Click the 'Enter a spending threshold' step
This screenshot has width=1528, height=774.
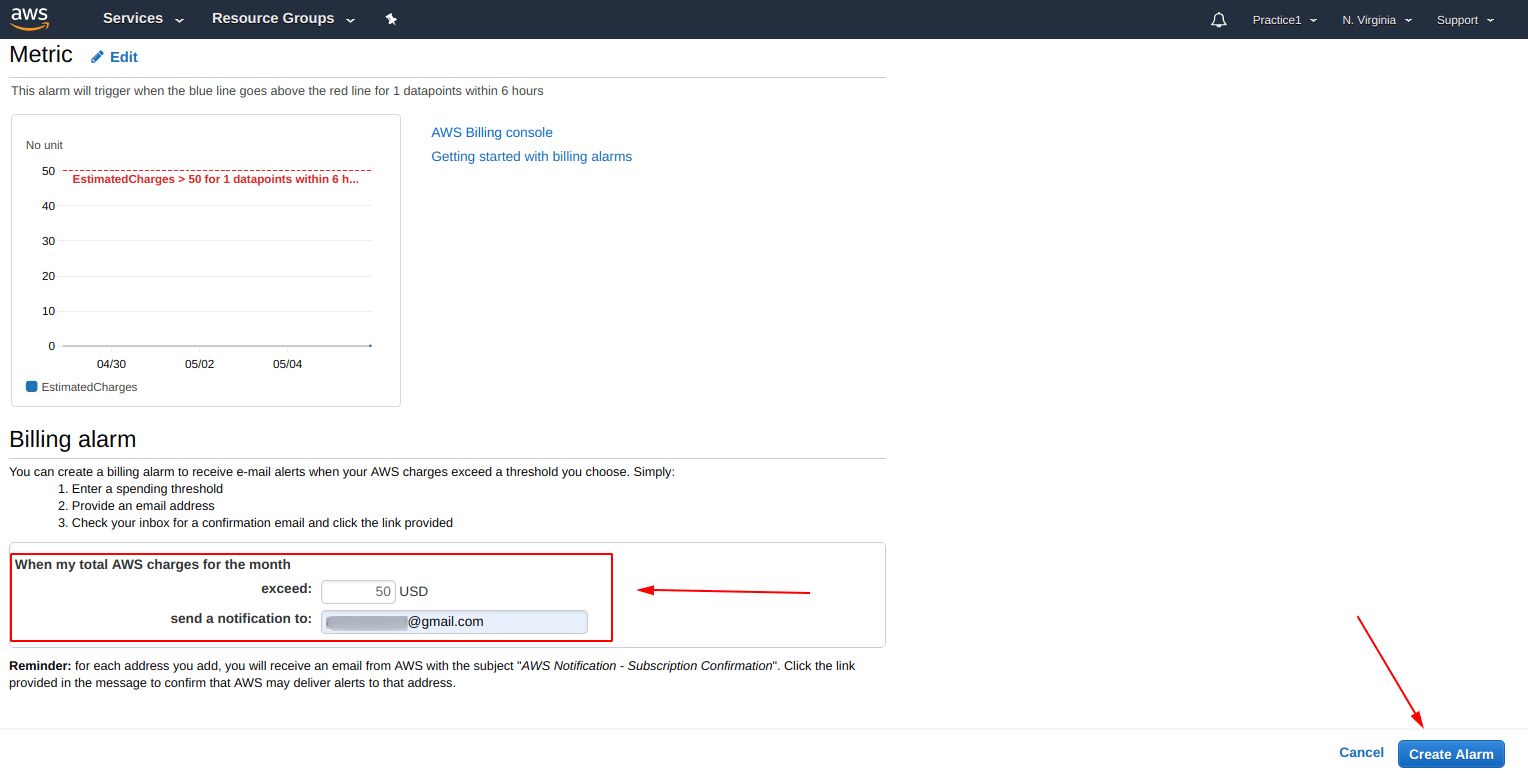(147, 489)
